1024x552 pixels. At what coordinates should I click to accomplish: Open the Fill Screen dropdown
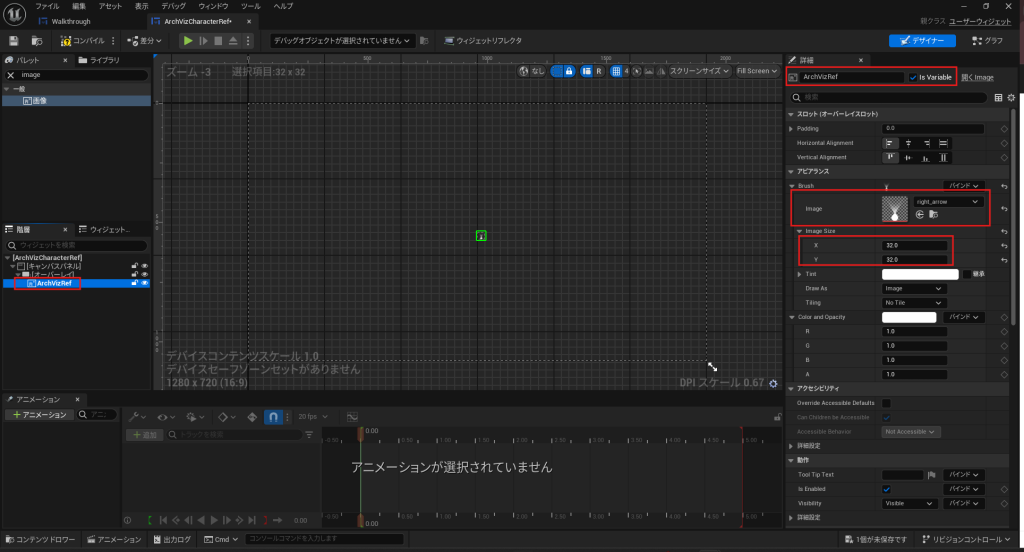(755, 71)
